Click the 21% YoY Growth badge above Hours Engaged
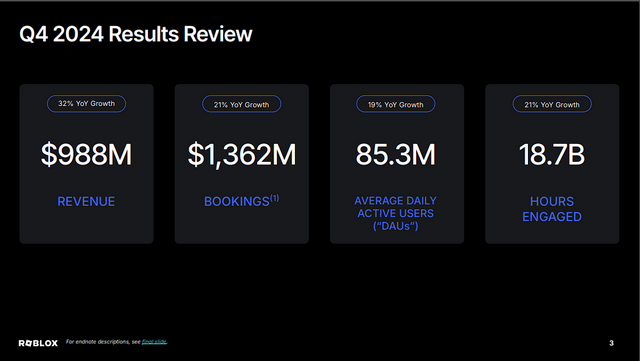This screenshot has width=640, height=361. pyautogui.click(x=552, y=104)
